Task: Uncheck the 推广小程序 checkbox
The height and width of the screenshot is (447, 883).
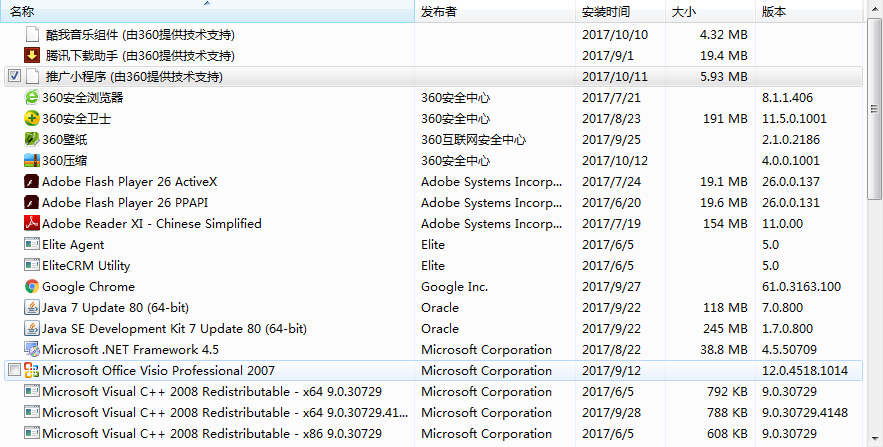Action: [15, 76]
